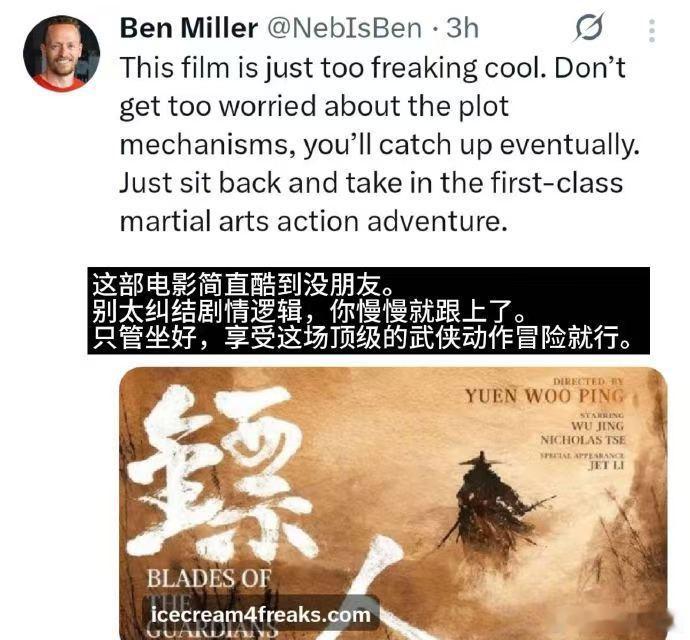This screenshot has height=640, width=690.
Task: Click the icecream4freaks.com watermark label
Action: tap(261, 614)
